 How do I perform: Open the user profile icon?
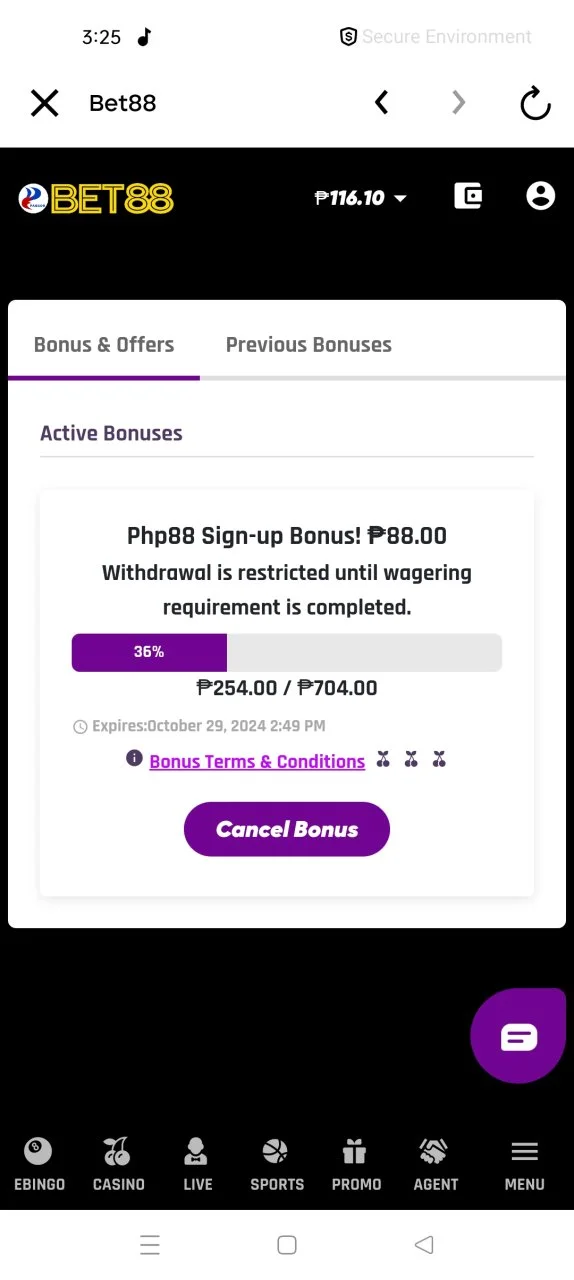(540, 196)
